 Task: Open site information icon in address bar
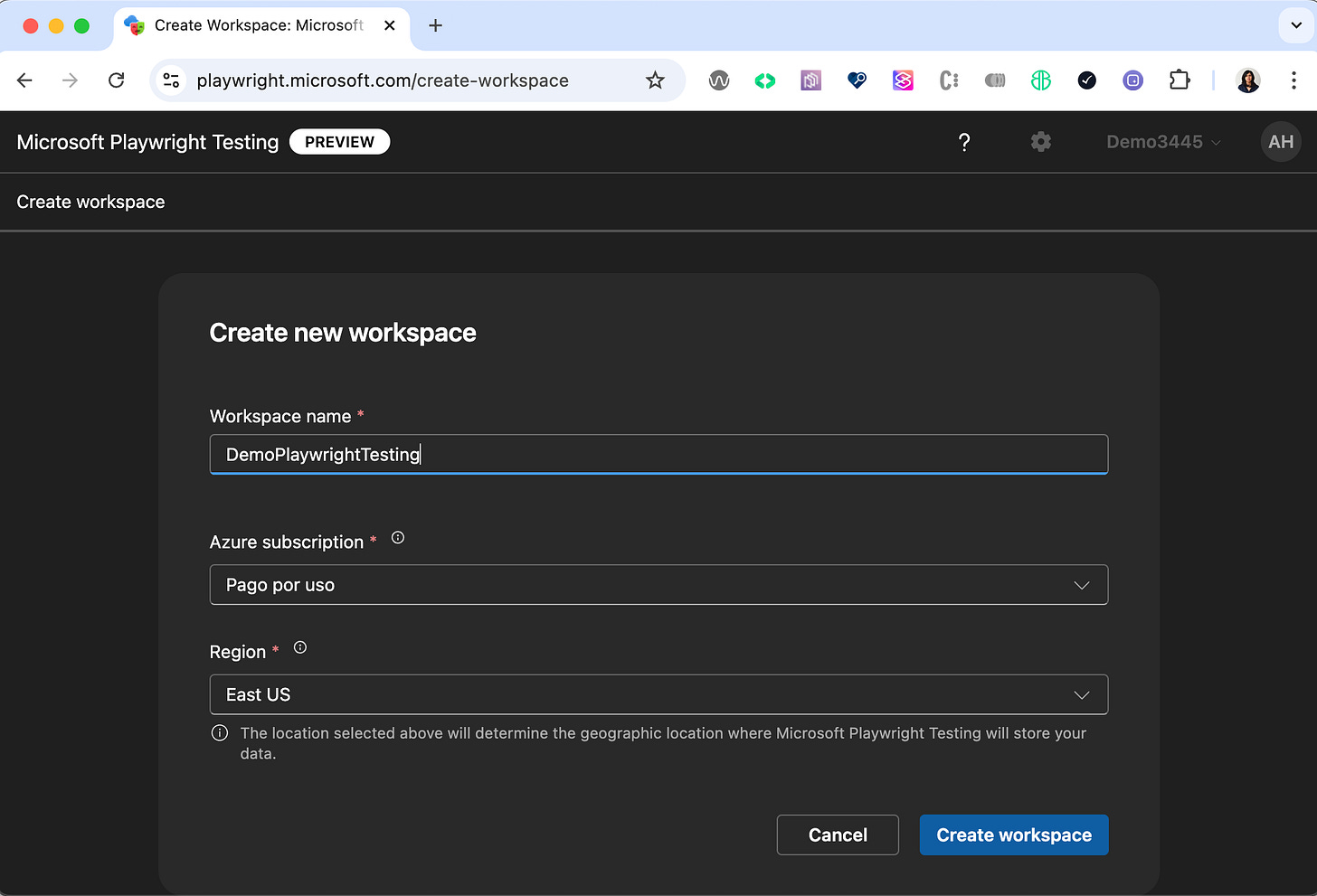171,80
